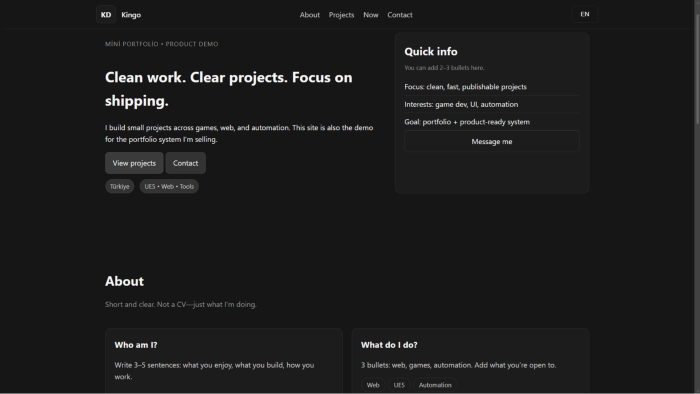The width and height of the screenshot is (700, 394).
Task: Open the Projects nav link
Action: (342, 15)
